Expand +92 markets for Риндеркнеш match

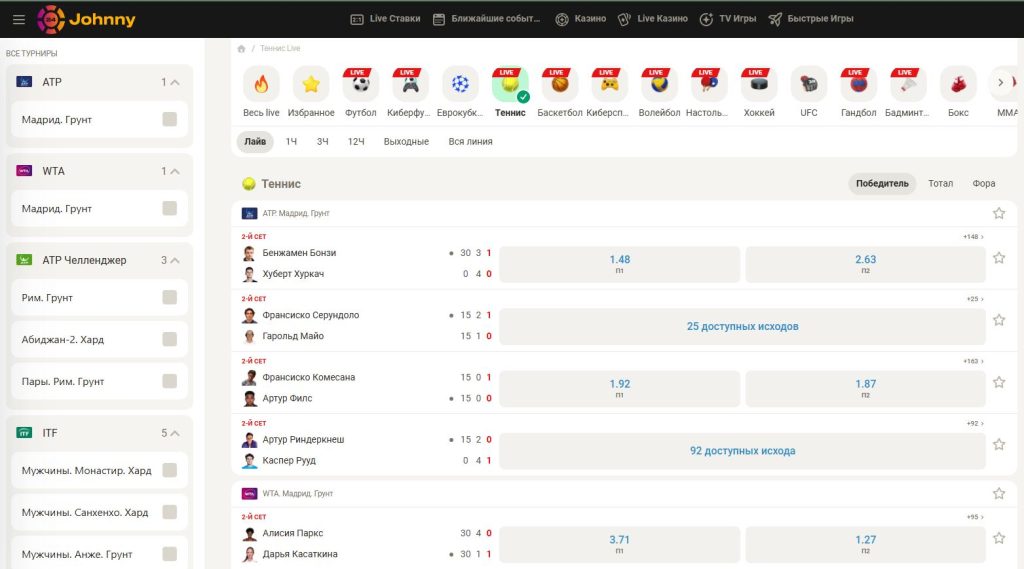tap(975, 423)
